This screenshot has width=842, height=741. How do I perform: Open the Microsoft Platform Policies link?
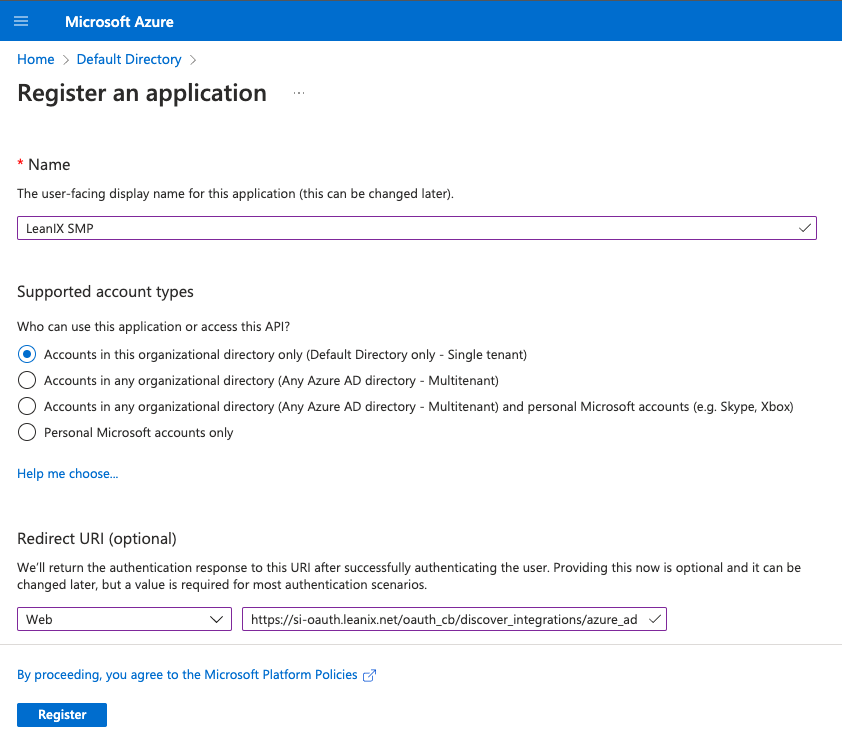pyautogui.click(x=187, y=675)
